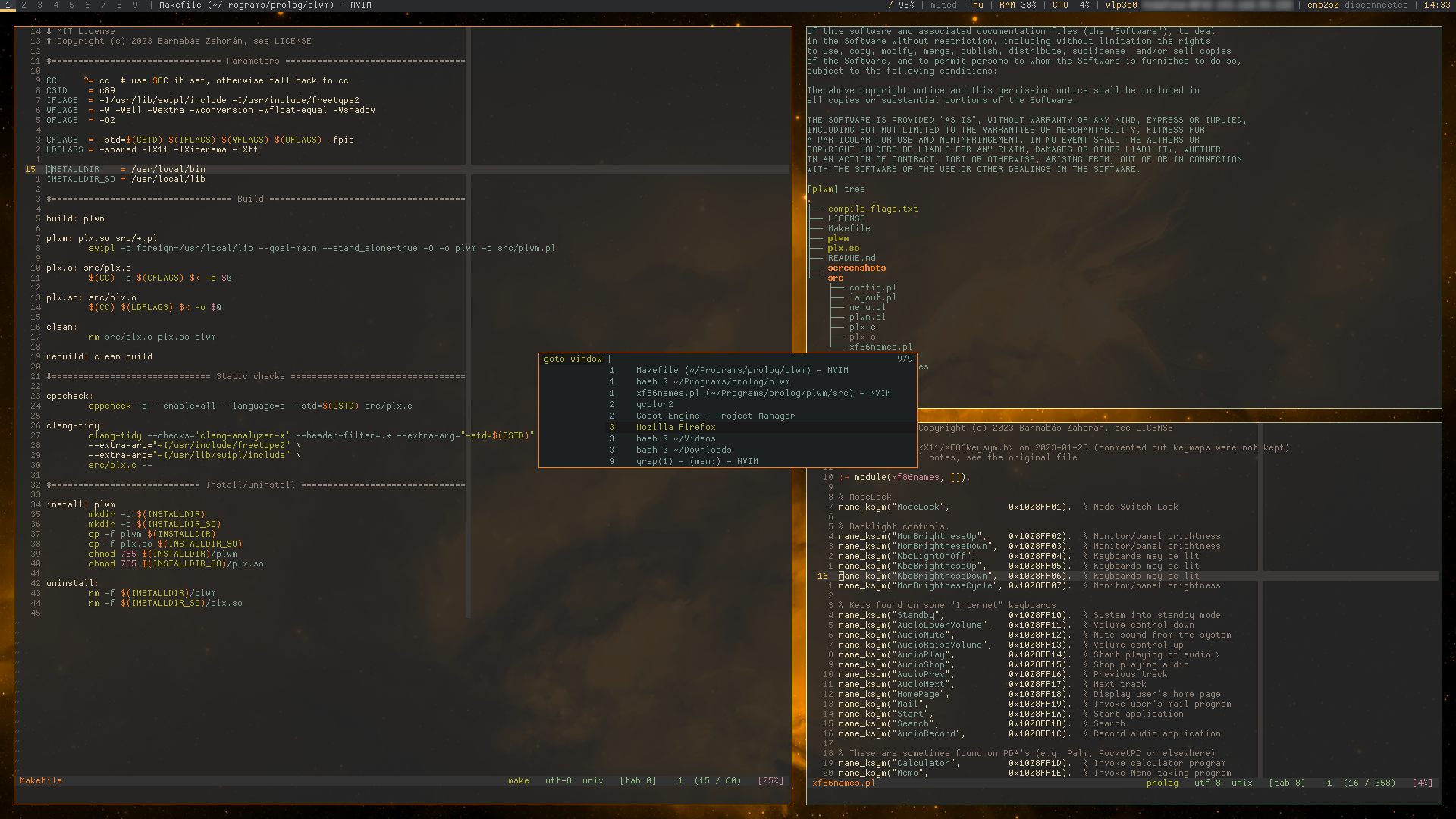Switch to workspace 3 in top bar
The height and width of the screenshot is (819, 1456).
(39, 5)
